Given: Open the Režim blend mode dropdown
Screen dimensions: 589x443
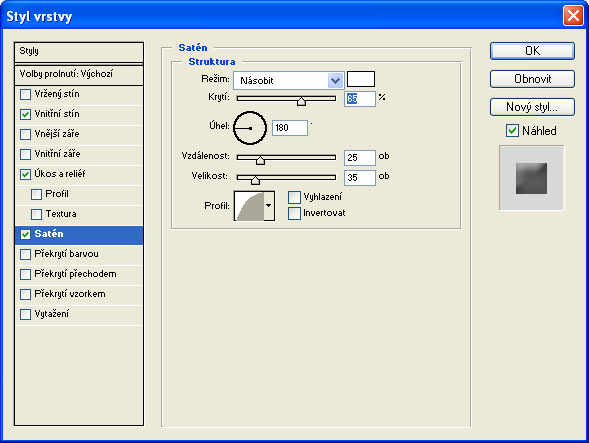Looking at the screenshot, I should (x=288, y=80).
